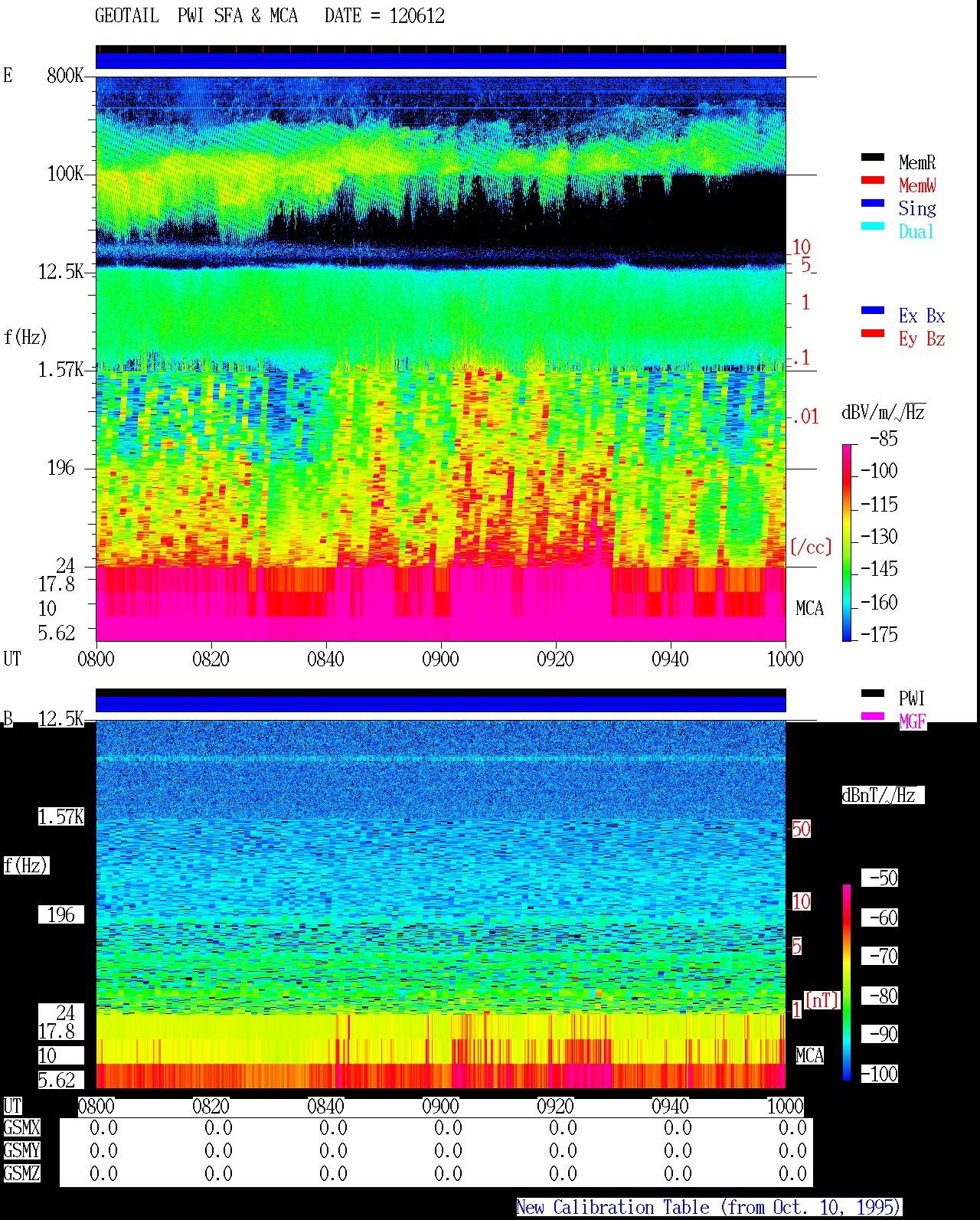Click the "0820" time tick under B panel
980x1220 pixels.
(x=211, y=1106)
